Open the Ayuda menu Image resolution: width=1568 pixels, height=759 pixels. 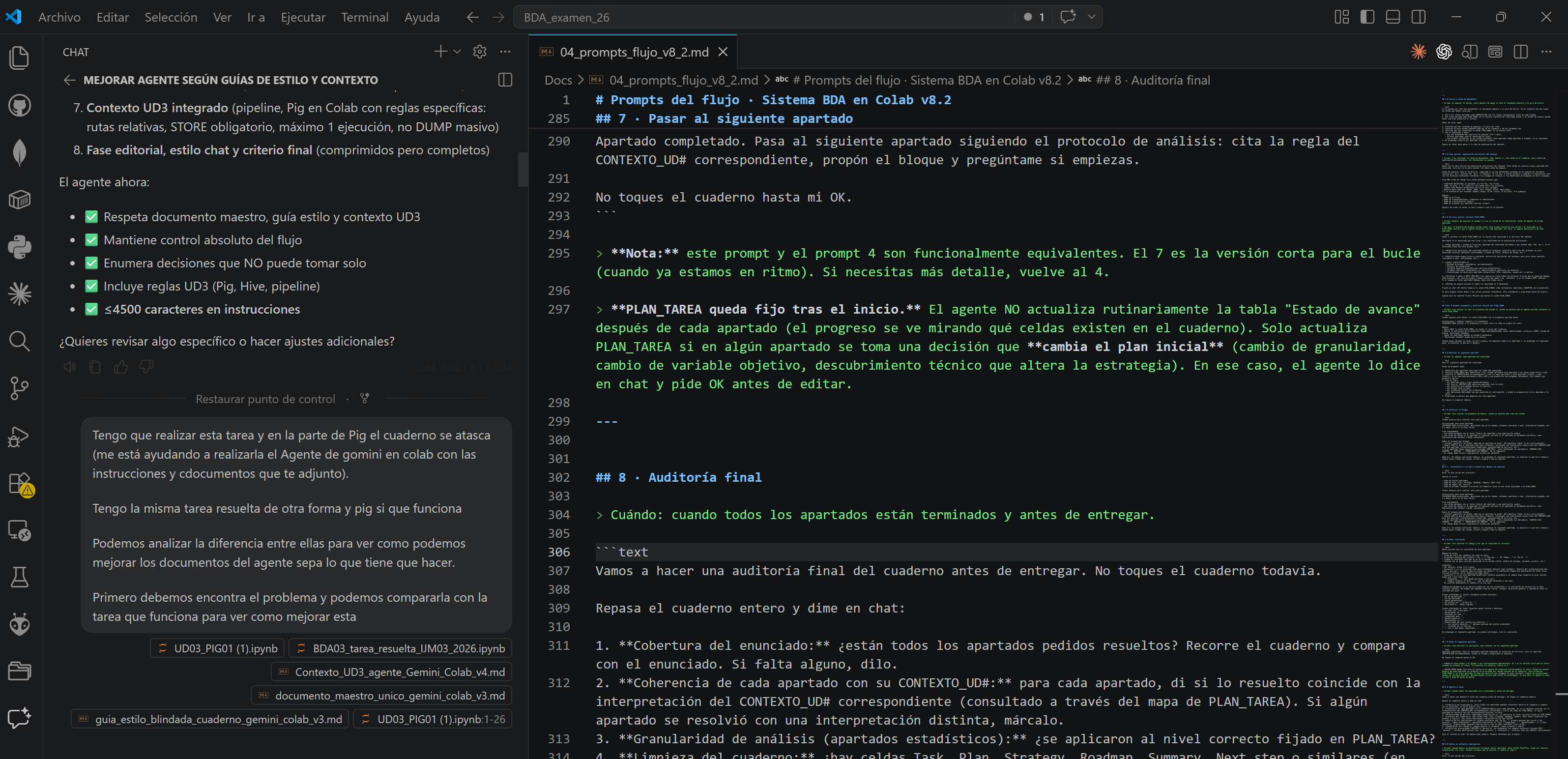pyautogui.click(x=422, y=17)
